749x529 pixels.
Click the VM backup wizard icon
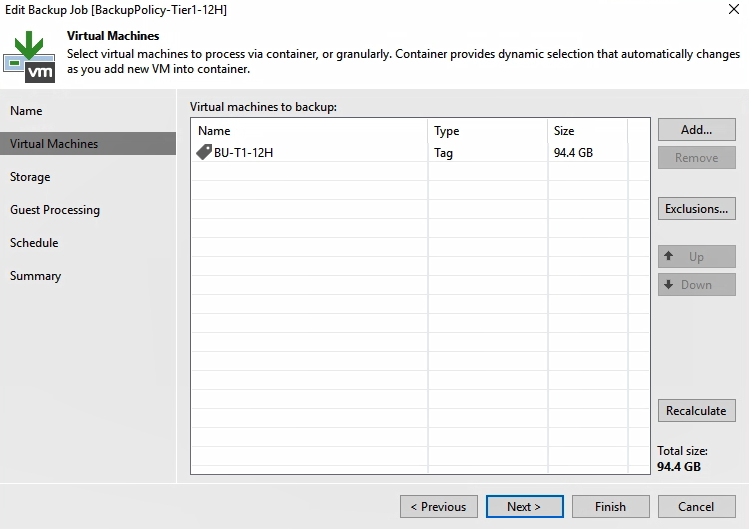point(30,57)
